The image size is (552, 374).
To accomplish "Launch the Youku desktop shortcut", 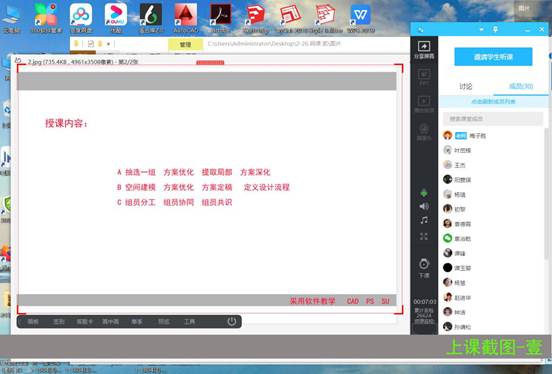I will coord(116,18).
